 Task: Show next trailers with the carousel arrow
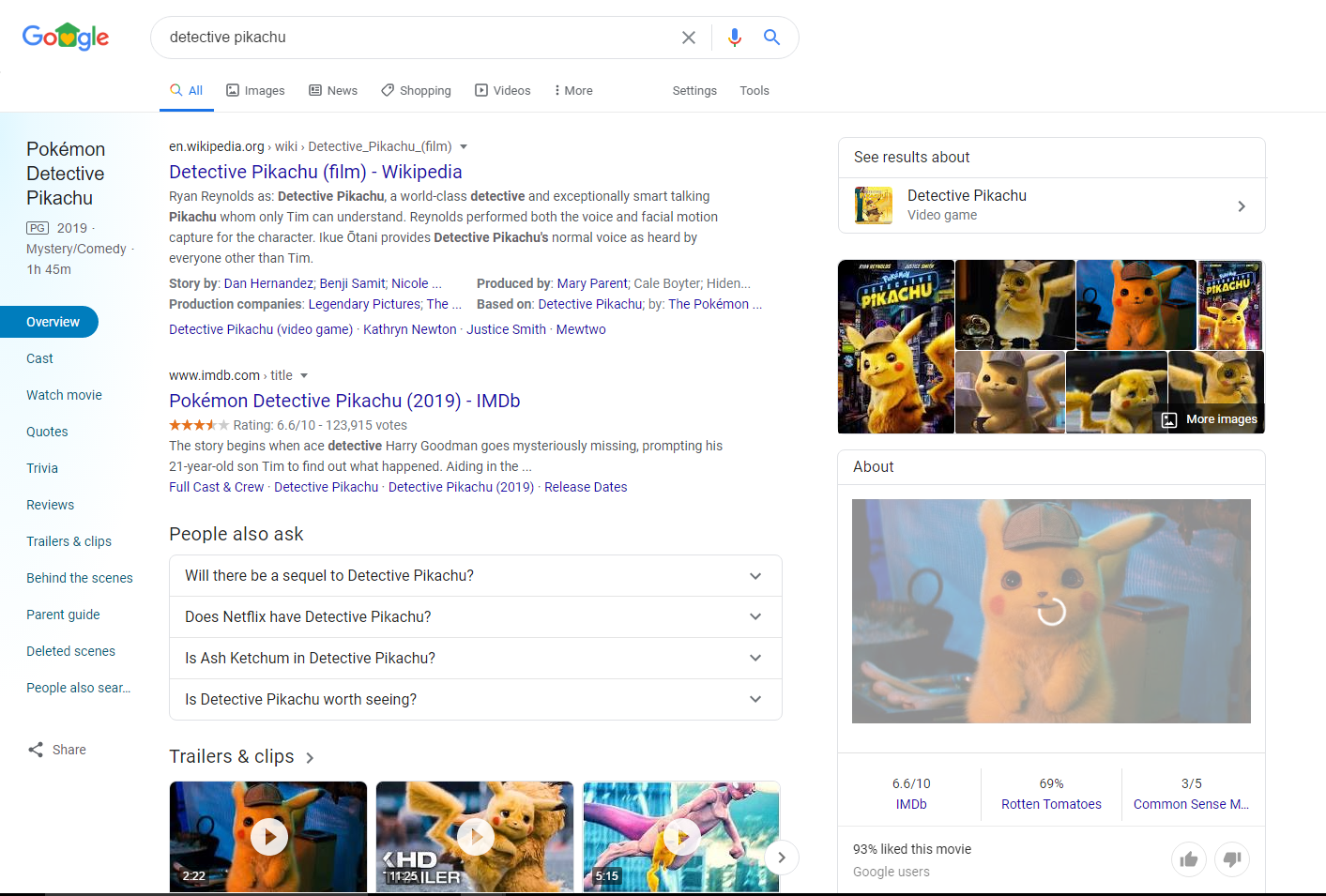click(782, 857)
